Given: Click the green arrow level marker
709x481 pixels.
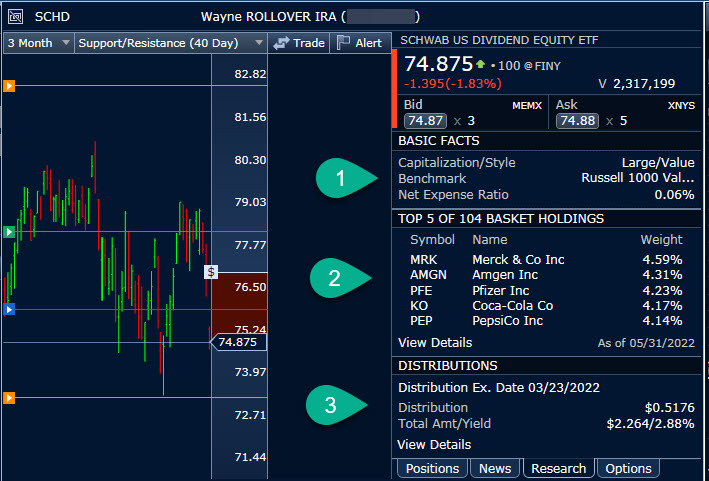Looking at the screenshot, I should click(9, 232).
